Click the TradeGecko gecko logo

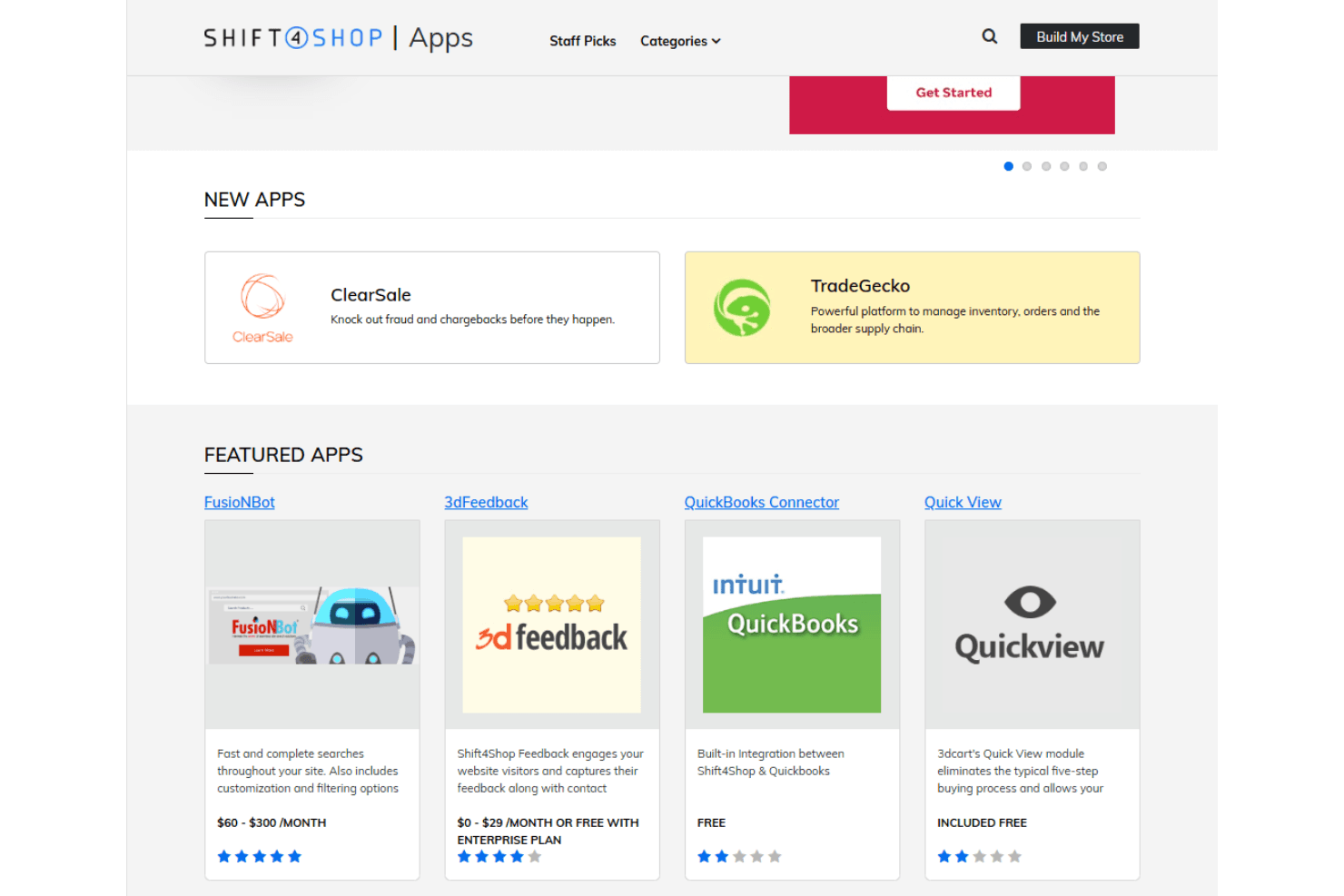point(742,308)
